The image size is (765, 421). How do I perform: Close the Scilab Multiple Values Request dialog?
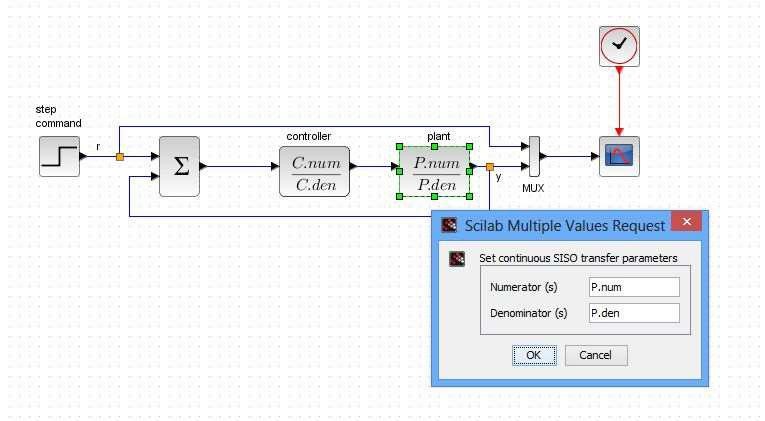point(686,221)
